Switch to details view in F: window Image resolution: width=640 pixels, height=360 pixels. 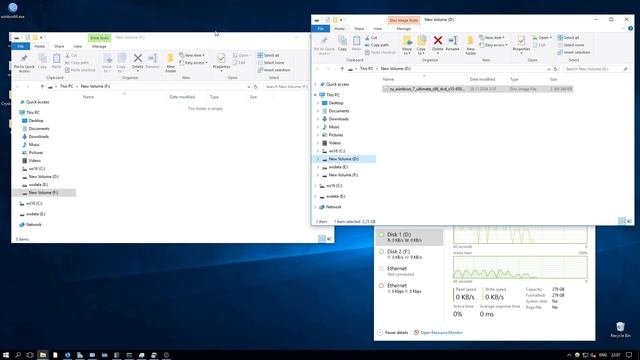[322, 239]
